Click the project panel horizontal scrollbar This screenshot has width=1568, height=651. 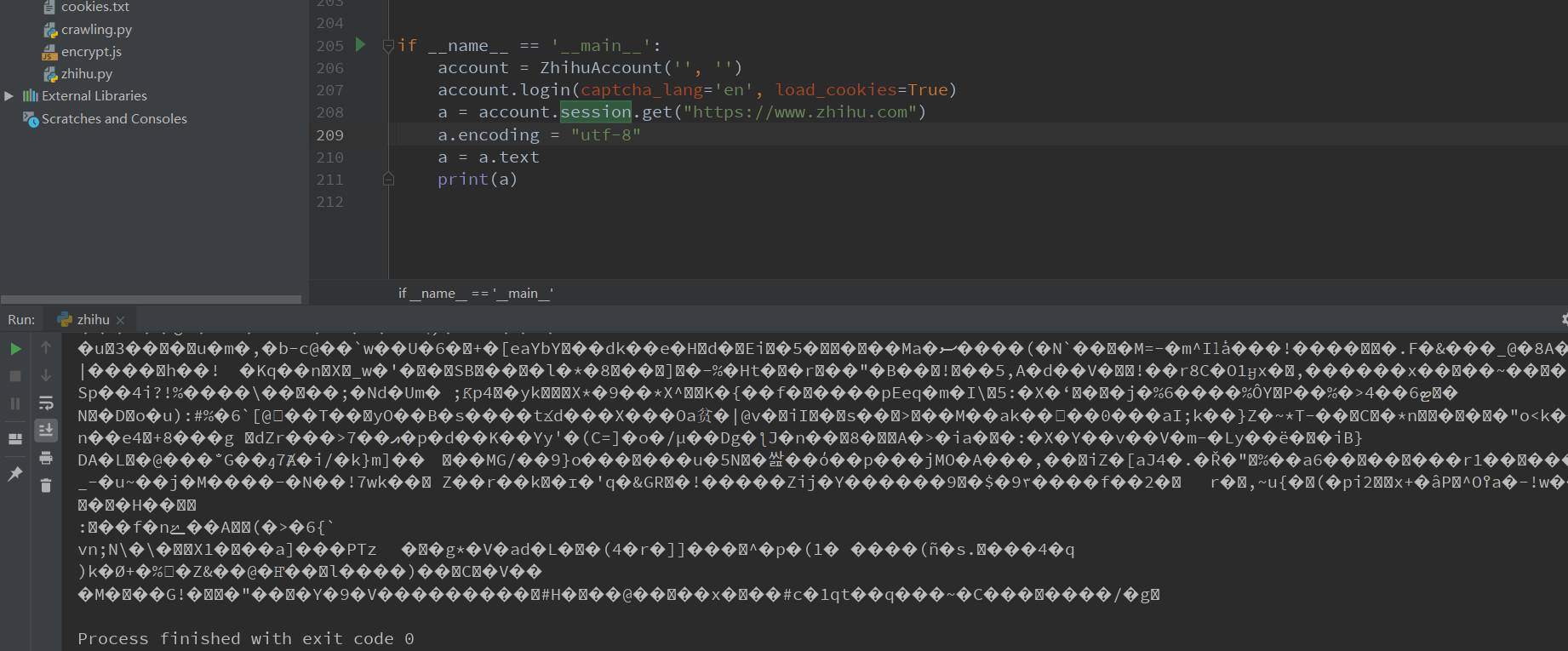[152, 300]
